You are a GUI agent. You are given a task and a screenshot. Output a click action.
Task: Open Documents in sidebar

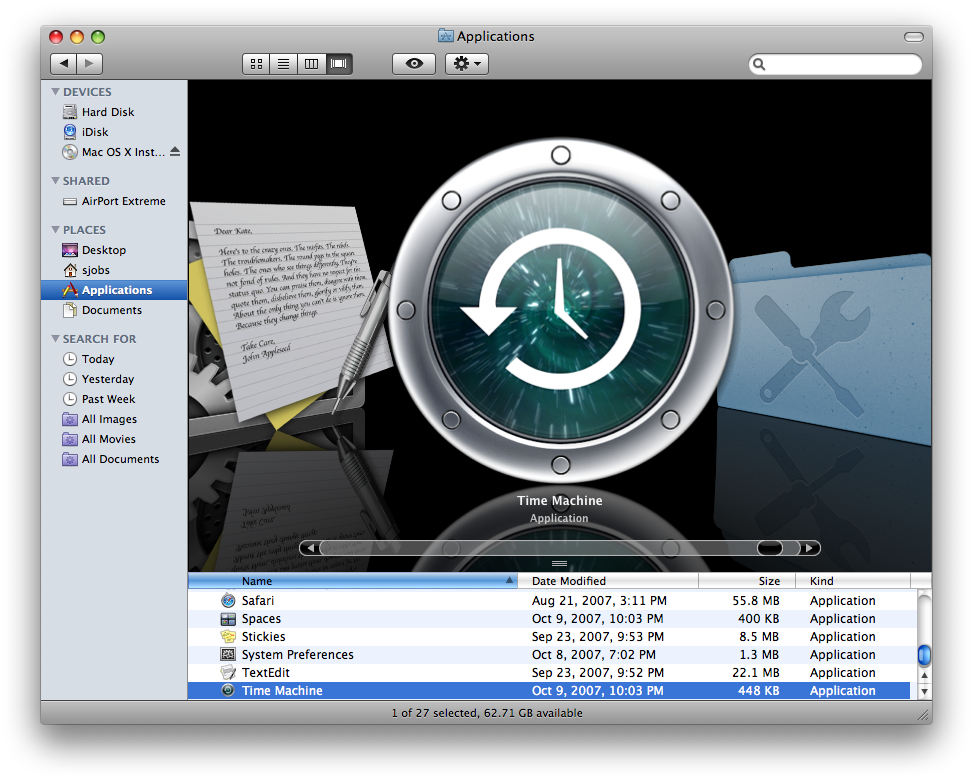pos(114,310)
